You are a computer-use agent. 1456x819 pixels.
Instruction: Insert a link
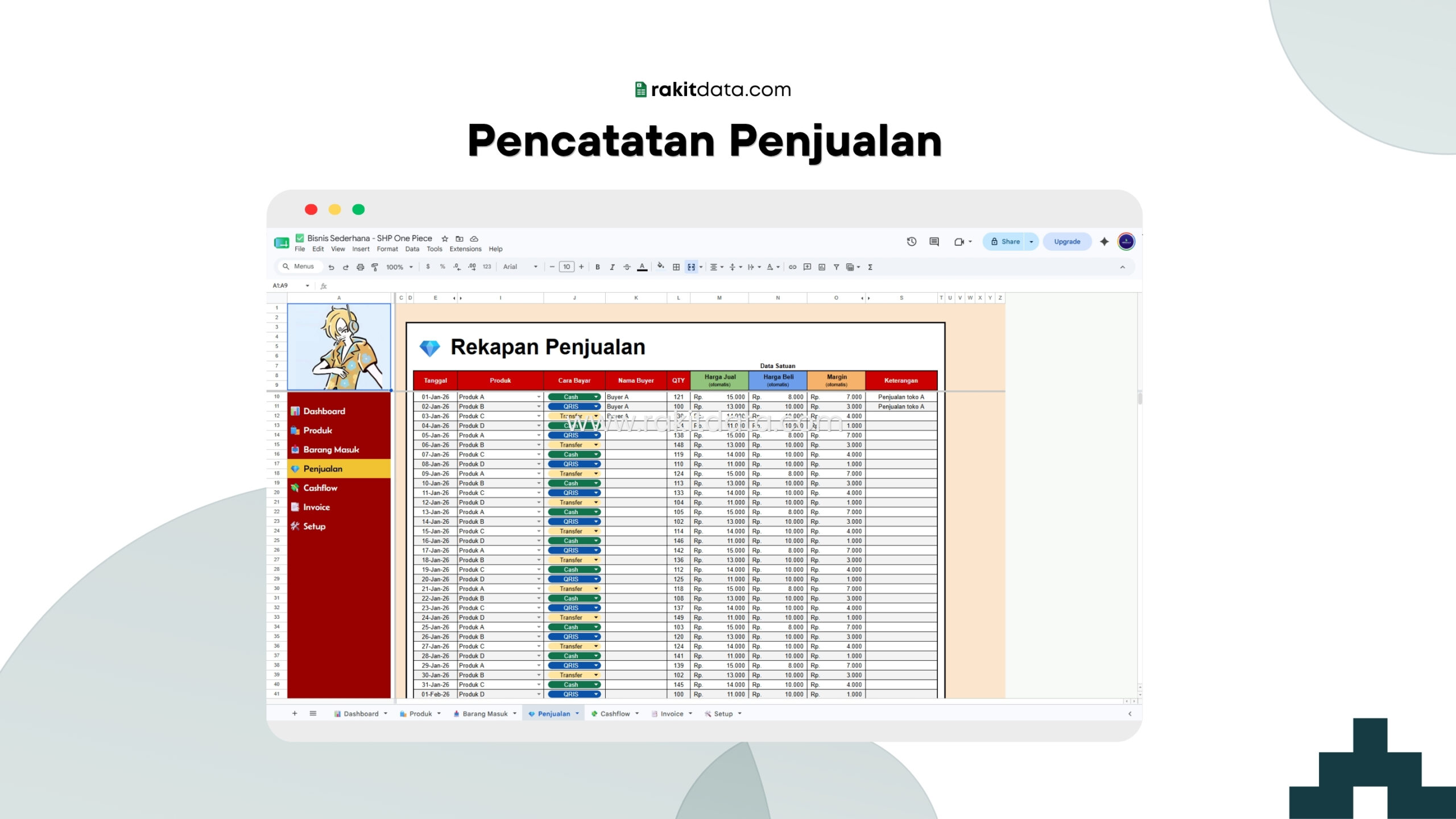coord(792,267)
